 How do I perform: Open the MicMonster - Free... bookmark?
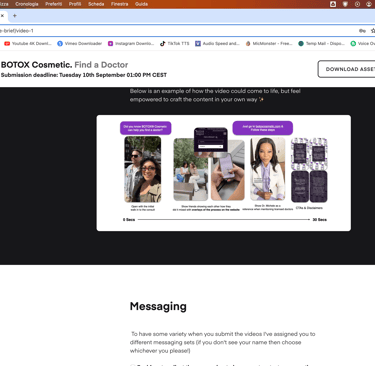click(269, 44)
